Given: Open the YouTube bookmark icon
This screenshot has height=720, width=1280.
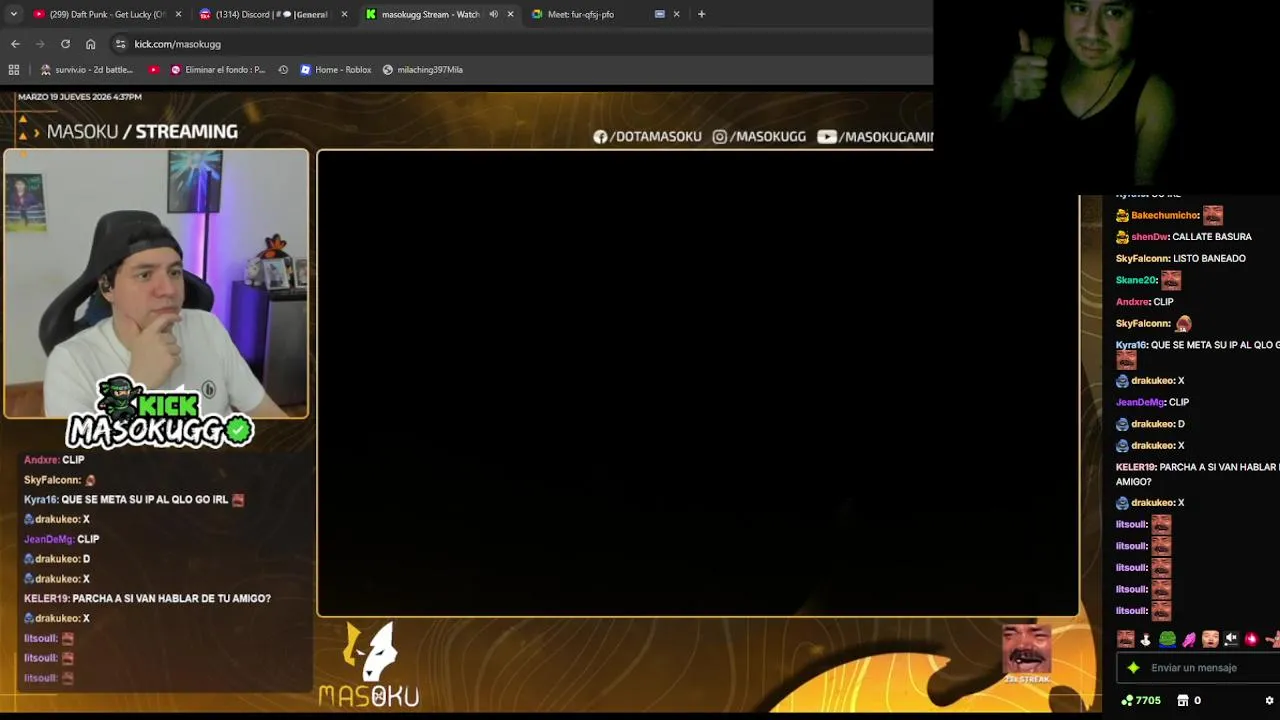Looking at the screenshot, I should point(153,70).
